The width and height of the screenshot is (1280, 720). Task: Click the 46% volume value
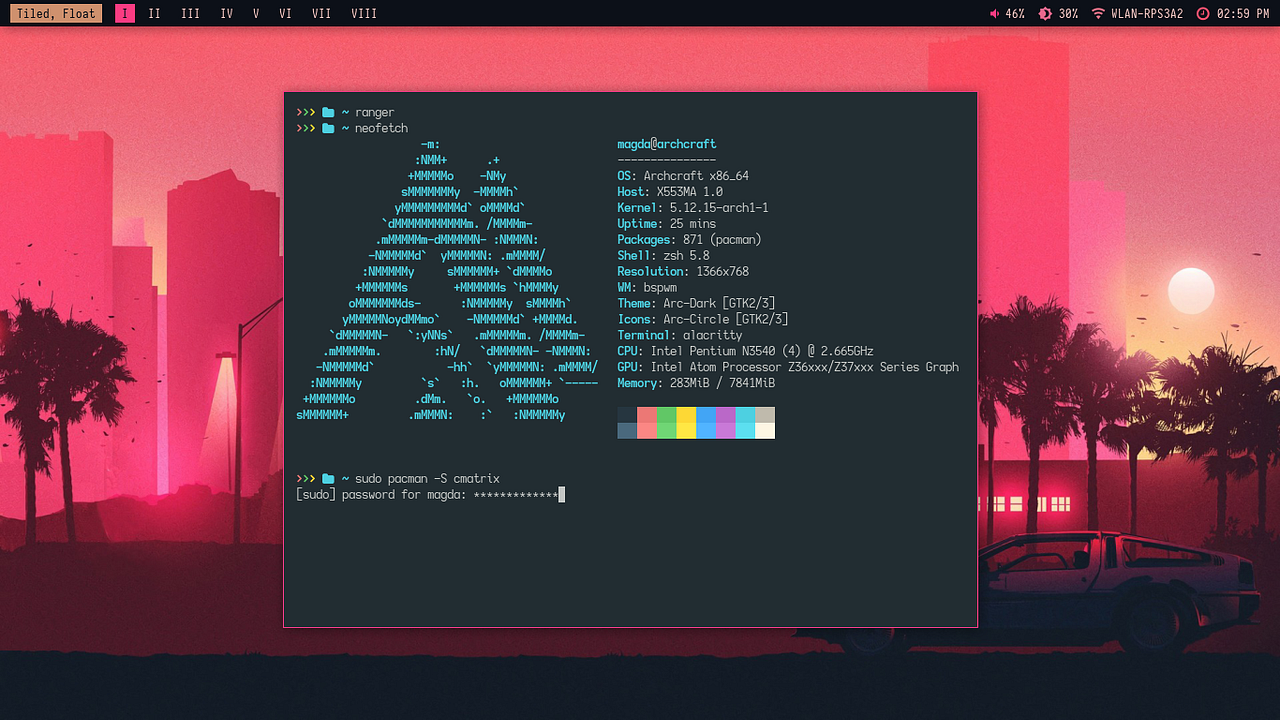click(1015, 14)
